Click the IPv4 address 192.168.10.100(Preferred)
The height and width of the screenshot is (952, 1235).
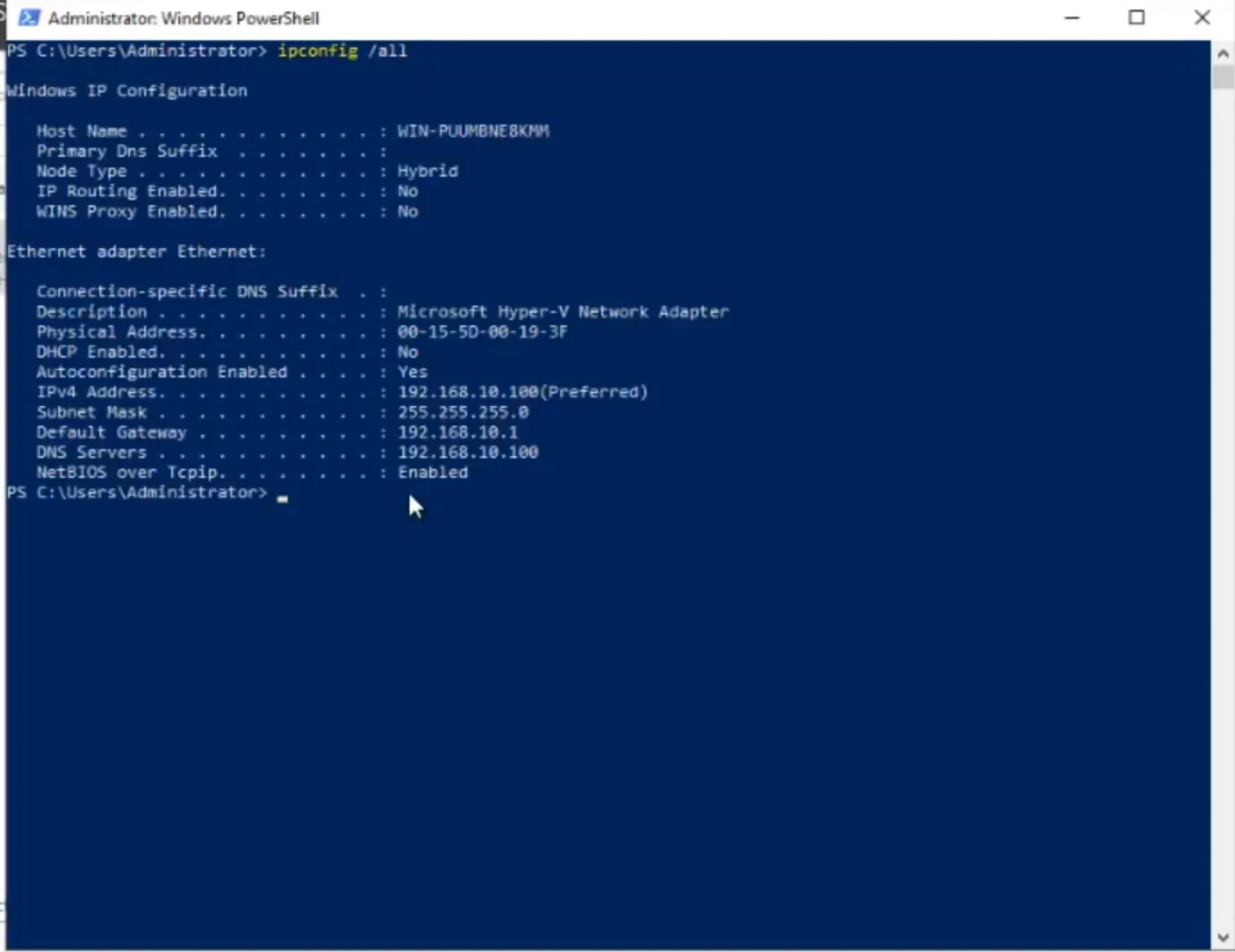pyautogui.click(x=522, y=392)
